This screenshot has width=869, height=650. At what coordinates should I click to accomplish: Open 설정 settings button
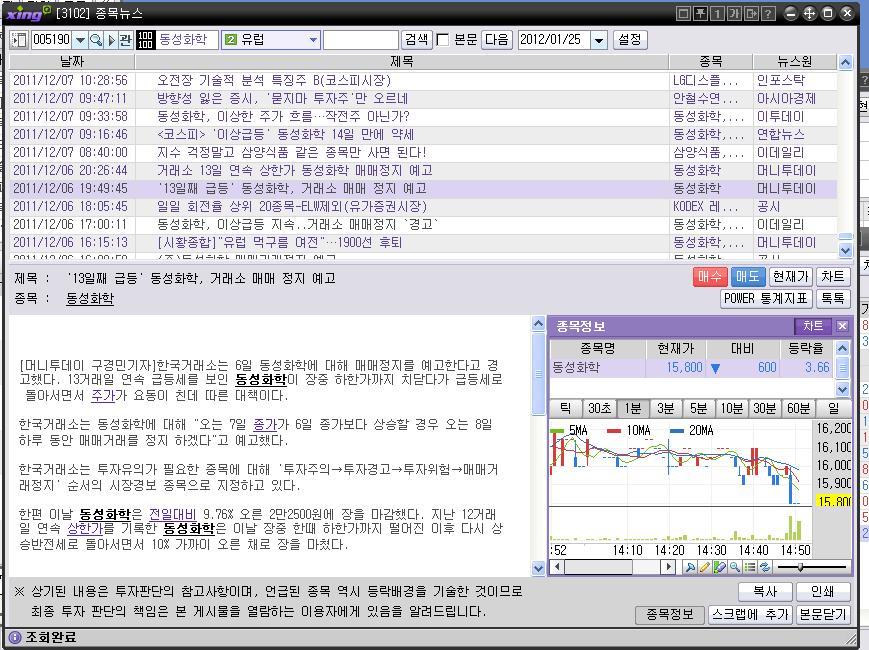(630, 39)
